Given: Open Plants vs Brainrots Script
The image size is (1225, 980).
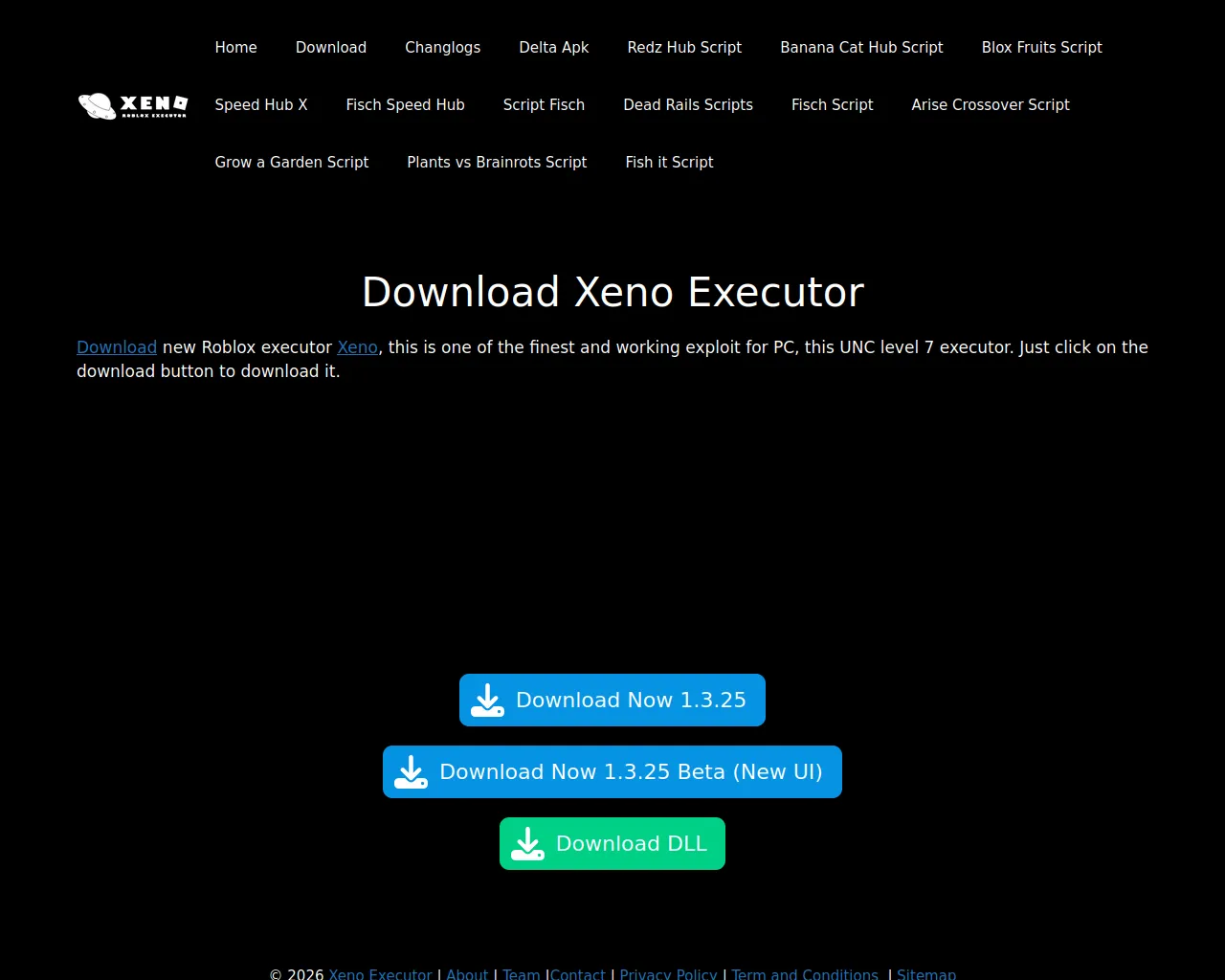Looking at the screenshot, I should (x=497, y=163).
